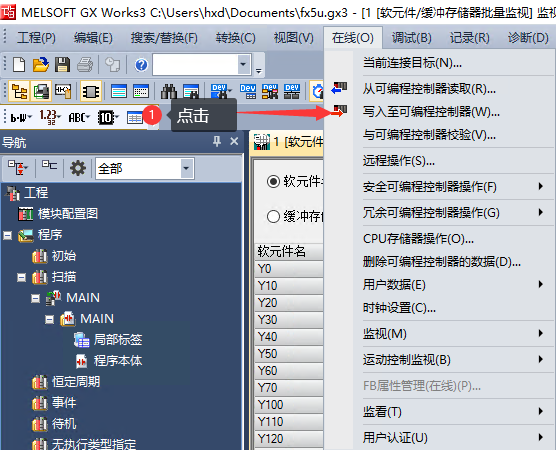
Task: Open the 调试(B) menu
Action: click(411, 38)
